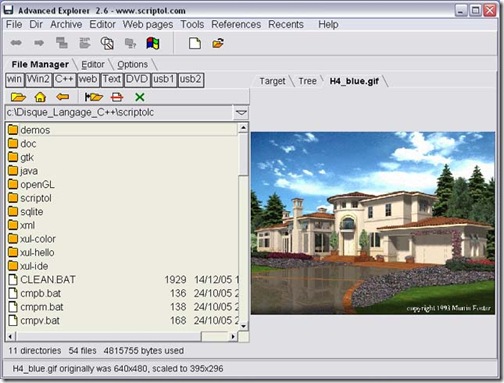Click the red printer icon
The width and height of the screenshot is (504, 383).
tap(117, 97)
